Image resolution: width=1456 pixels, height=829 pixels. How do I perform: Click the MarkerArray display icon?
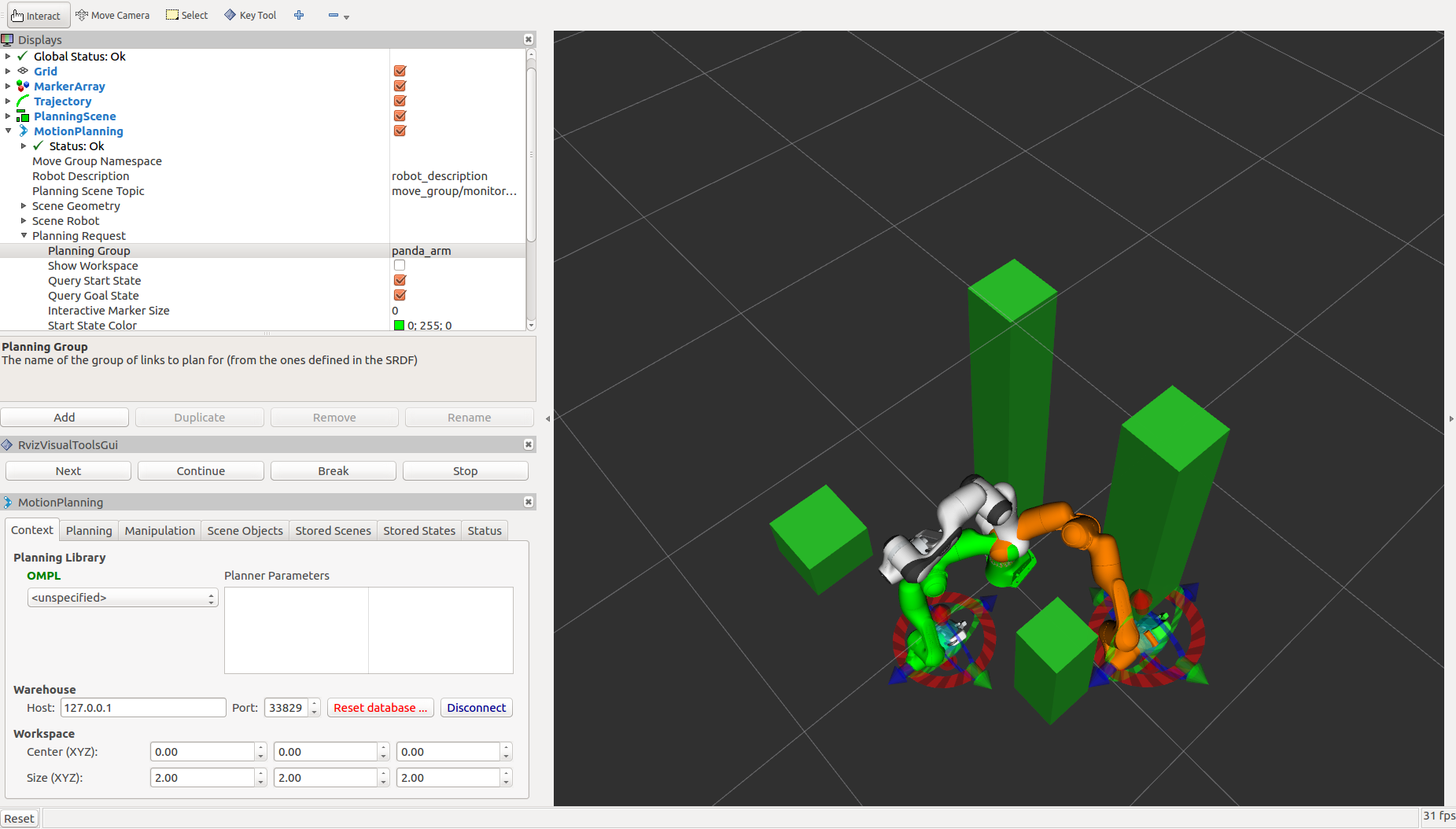click(x=23, y=87)
